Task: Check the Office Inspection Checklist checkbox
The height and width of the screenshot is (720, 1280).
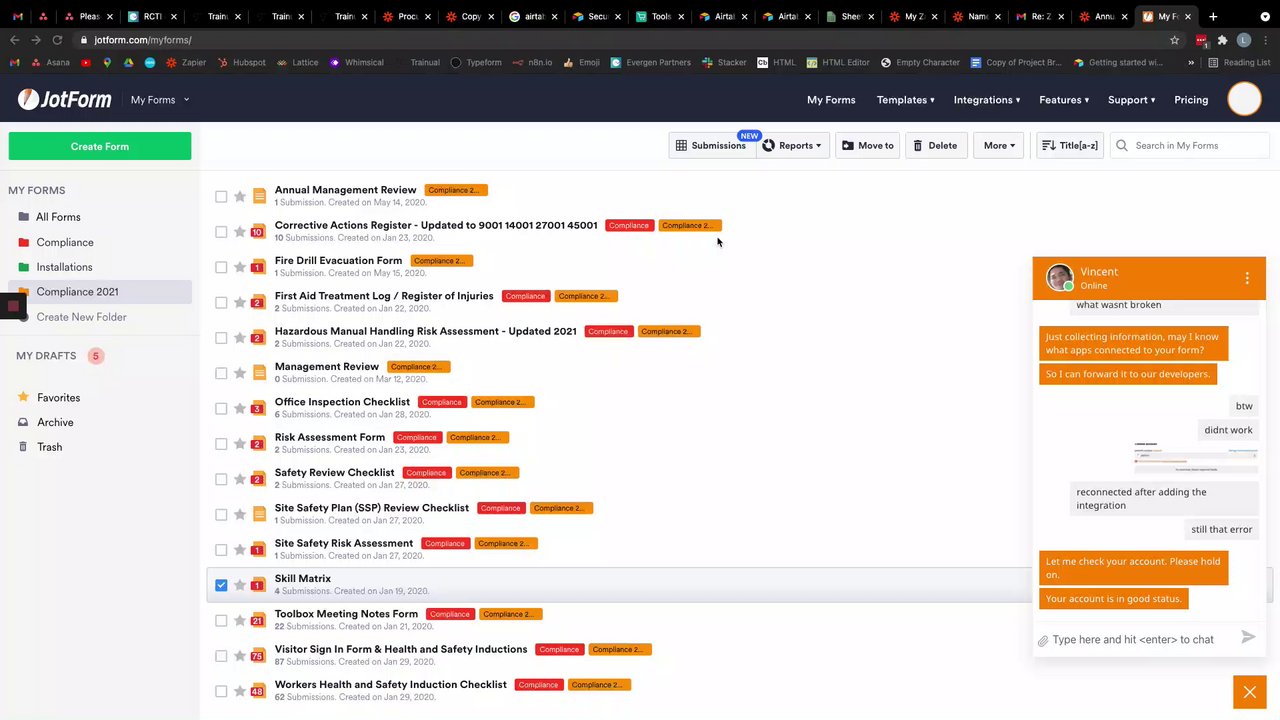Action: [221, 408]
